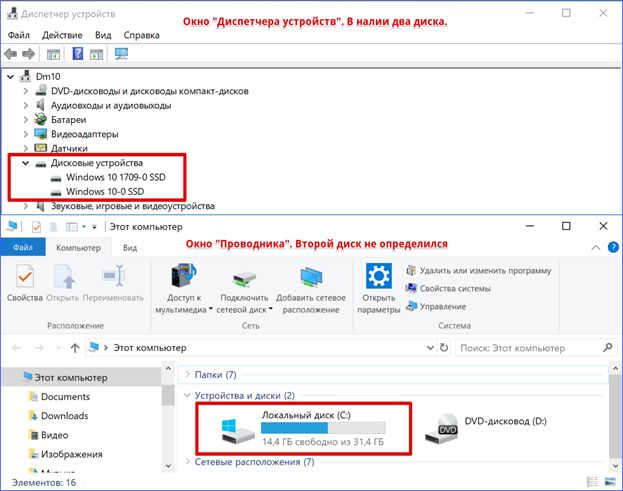Click the DVD-дисководы drive icon in tree
623x491 pixels.
pyautogui.click(x=41, y=91)
